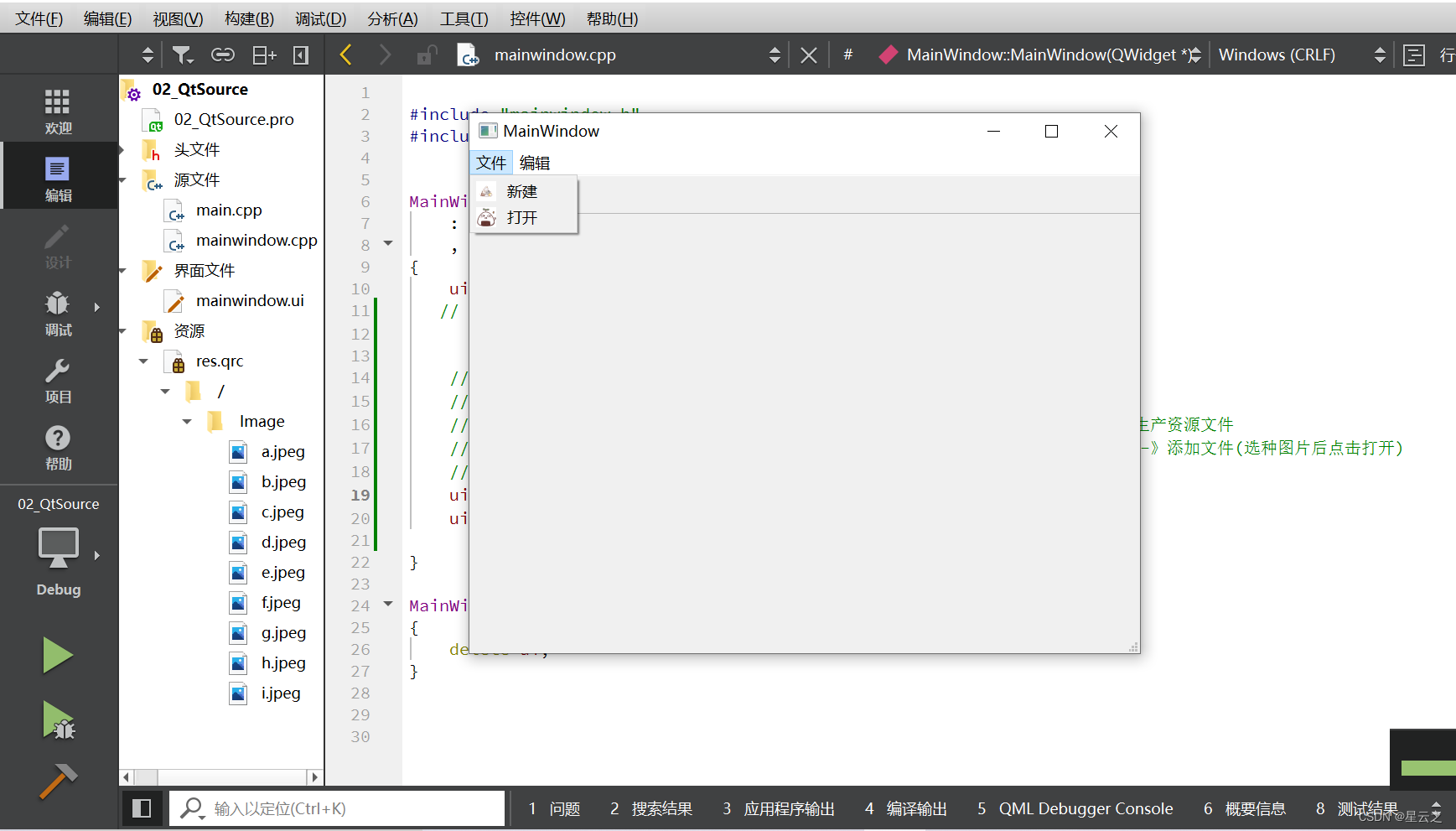
Task: Open the 项目 (Projects) mode
Action: [x=58, y=379]
